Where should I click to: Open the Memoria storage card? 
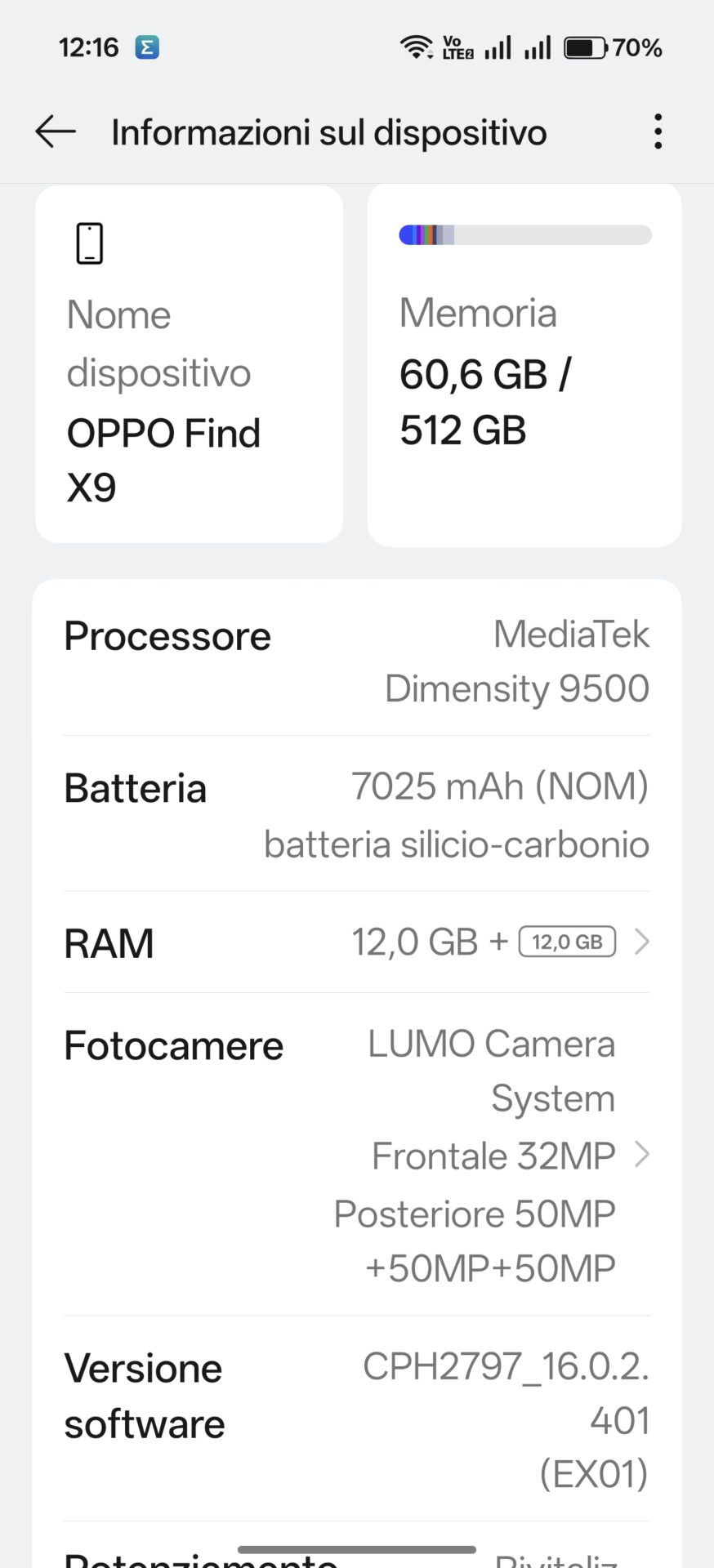(x=524, y=366)
